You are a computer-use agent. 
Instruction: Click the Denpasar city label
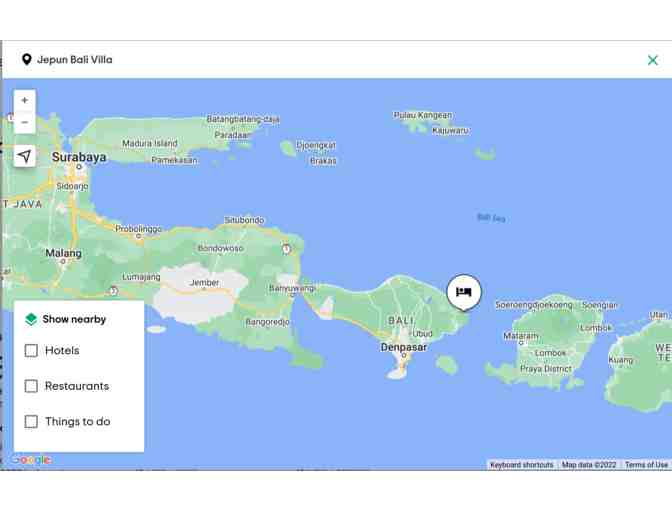click(404, 347)
